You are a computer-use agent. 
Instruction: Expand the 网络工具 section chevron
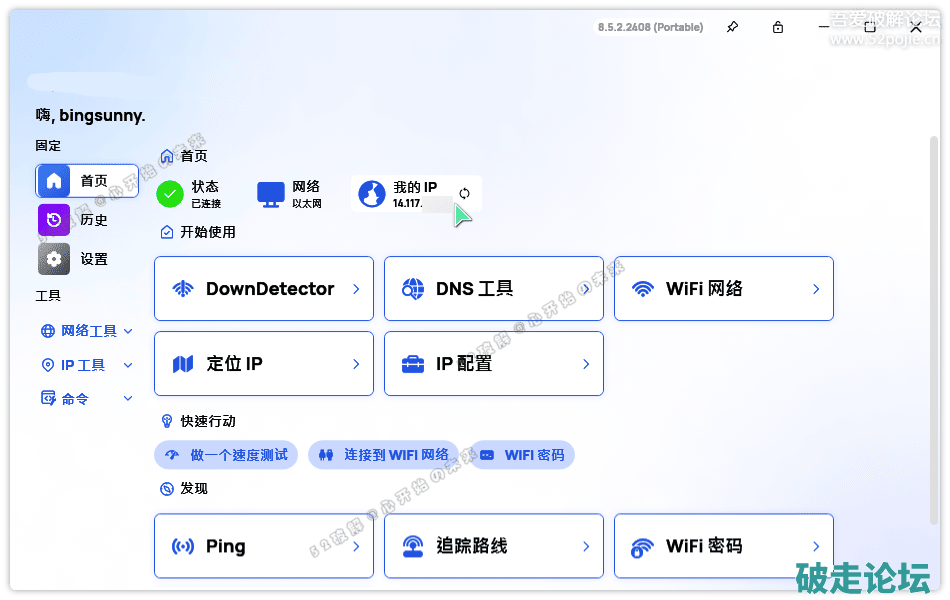(128, 331)
